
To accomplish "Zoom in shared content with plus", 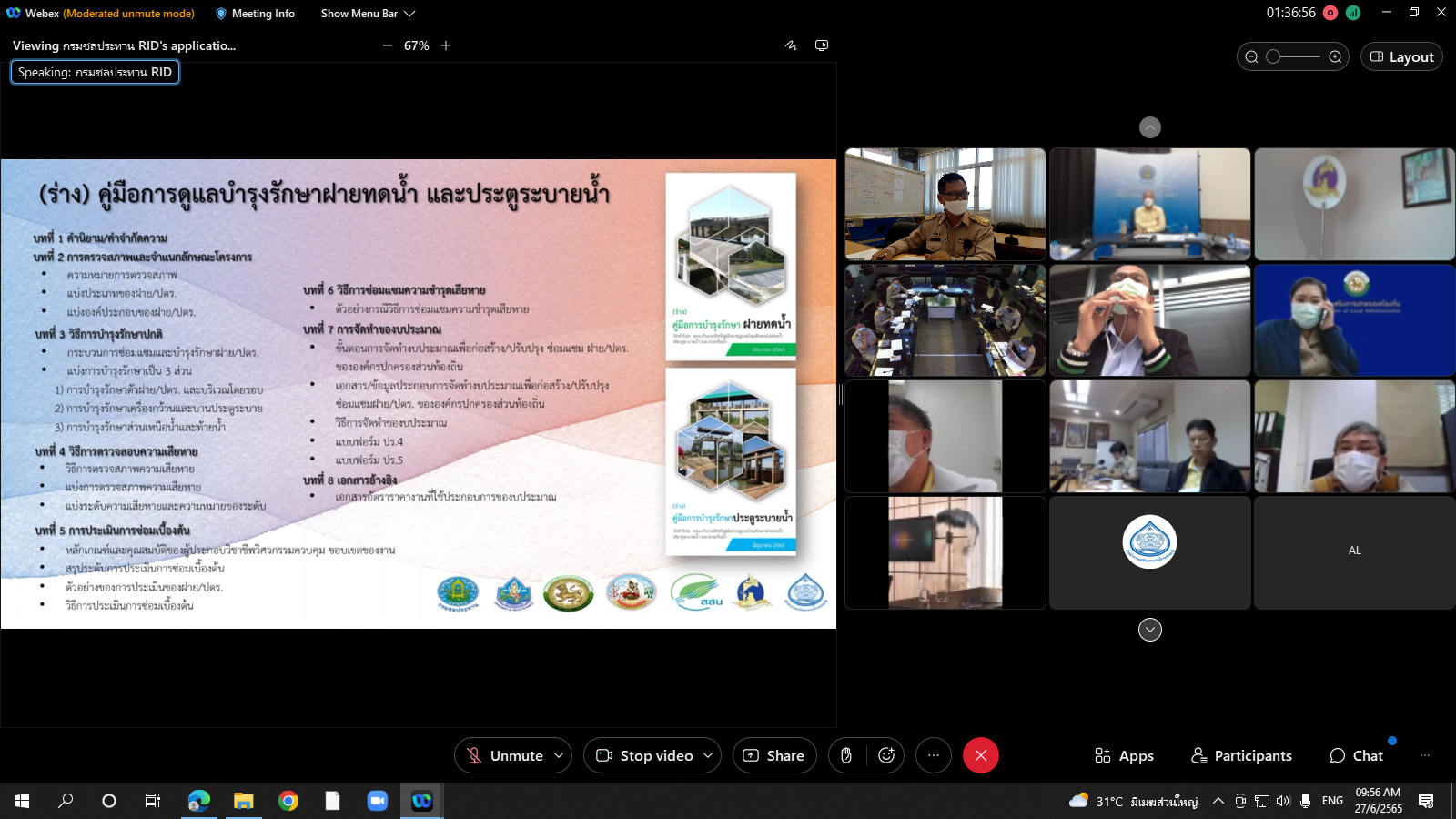I will pyautogui.click(x=446, y=45).
